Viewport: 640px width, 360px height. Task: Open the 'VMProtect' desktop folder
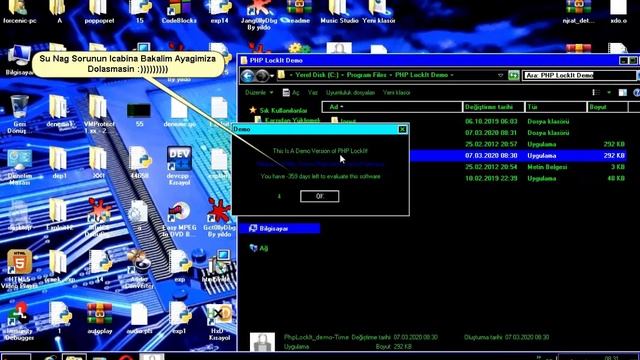pyautogui.click(x=99, y=114)
